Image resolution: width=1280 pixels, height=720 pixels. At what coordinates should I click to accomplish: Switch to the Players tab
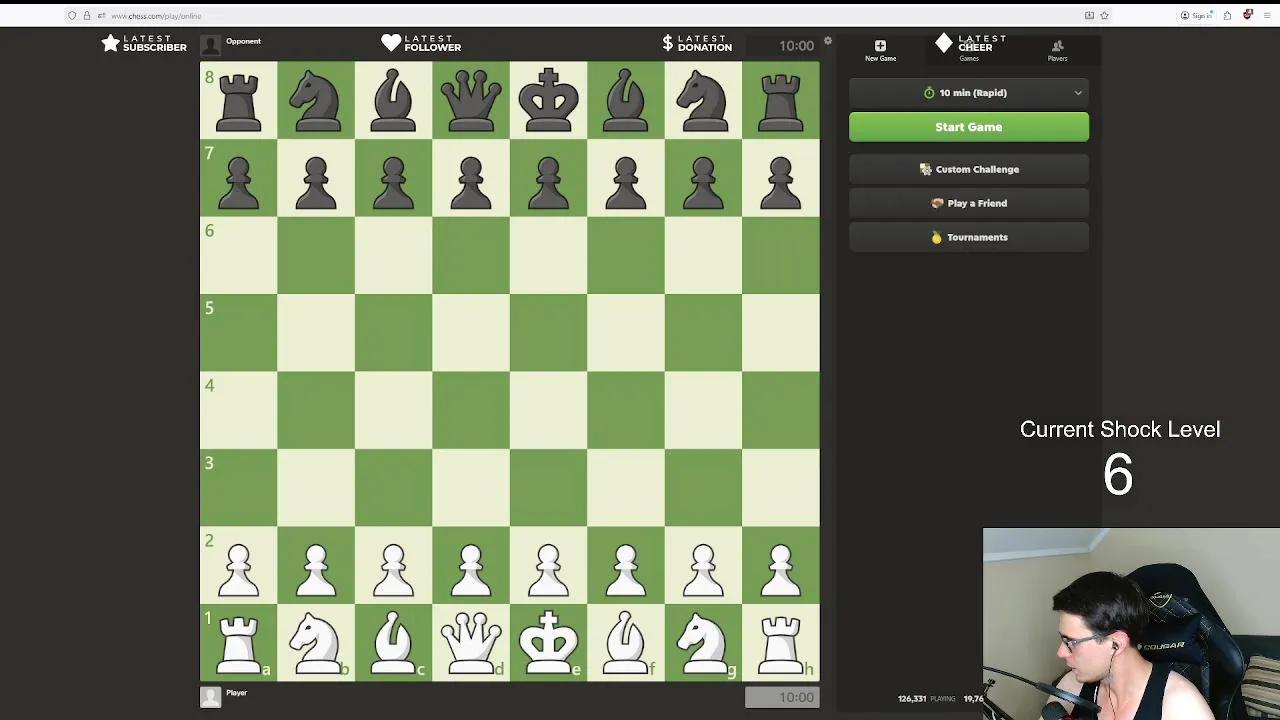click(x=1057, y=50)
